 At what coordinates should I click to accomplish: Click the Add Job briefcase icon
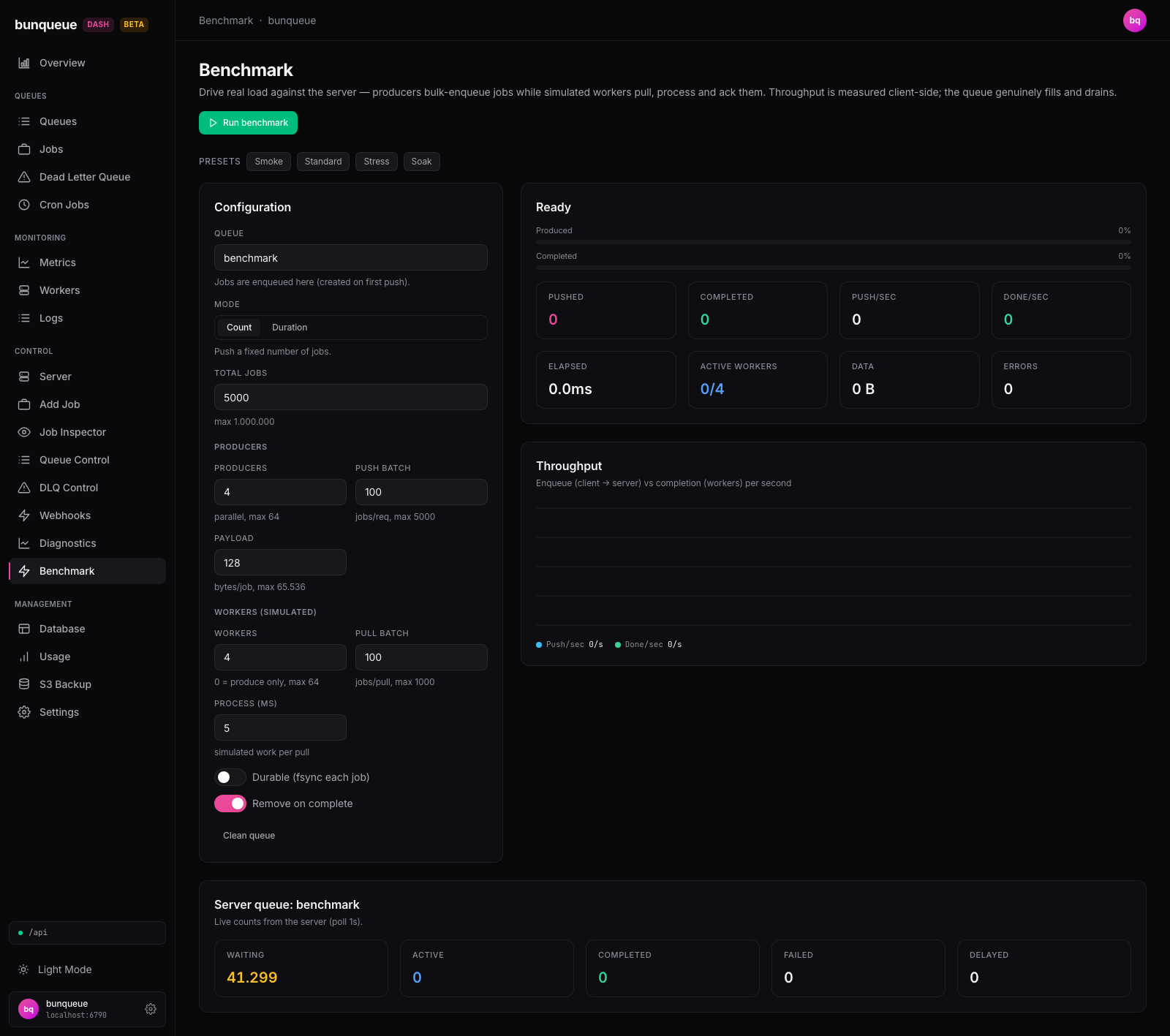(x=24, y=404)
